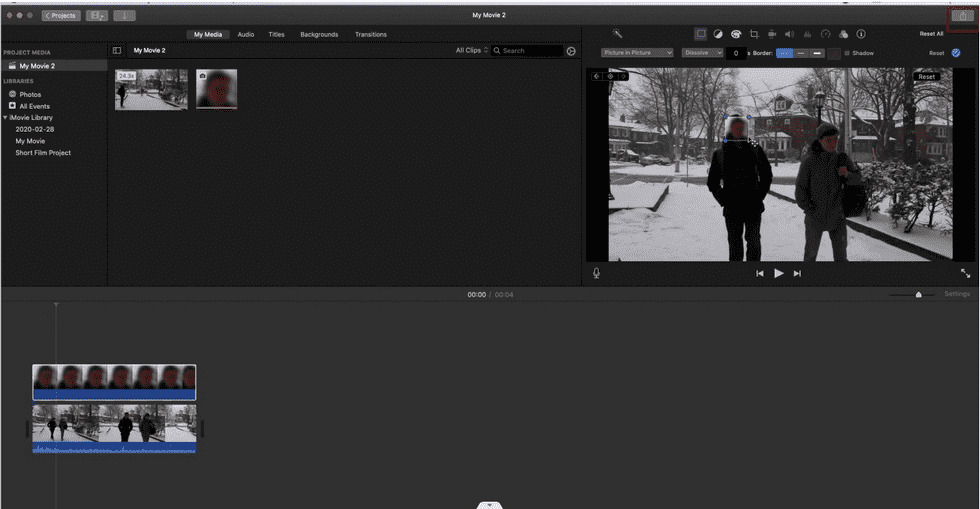Click the fullscreen expand arrows icon
The image size is (980, 509).
pyautogui.click(x=965, y=273)
